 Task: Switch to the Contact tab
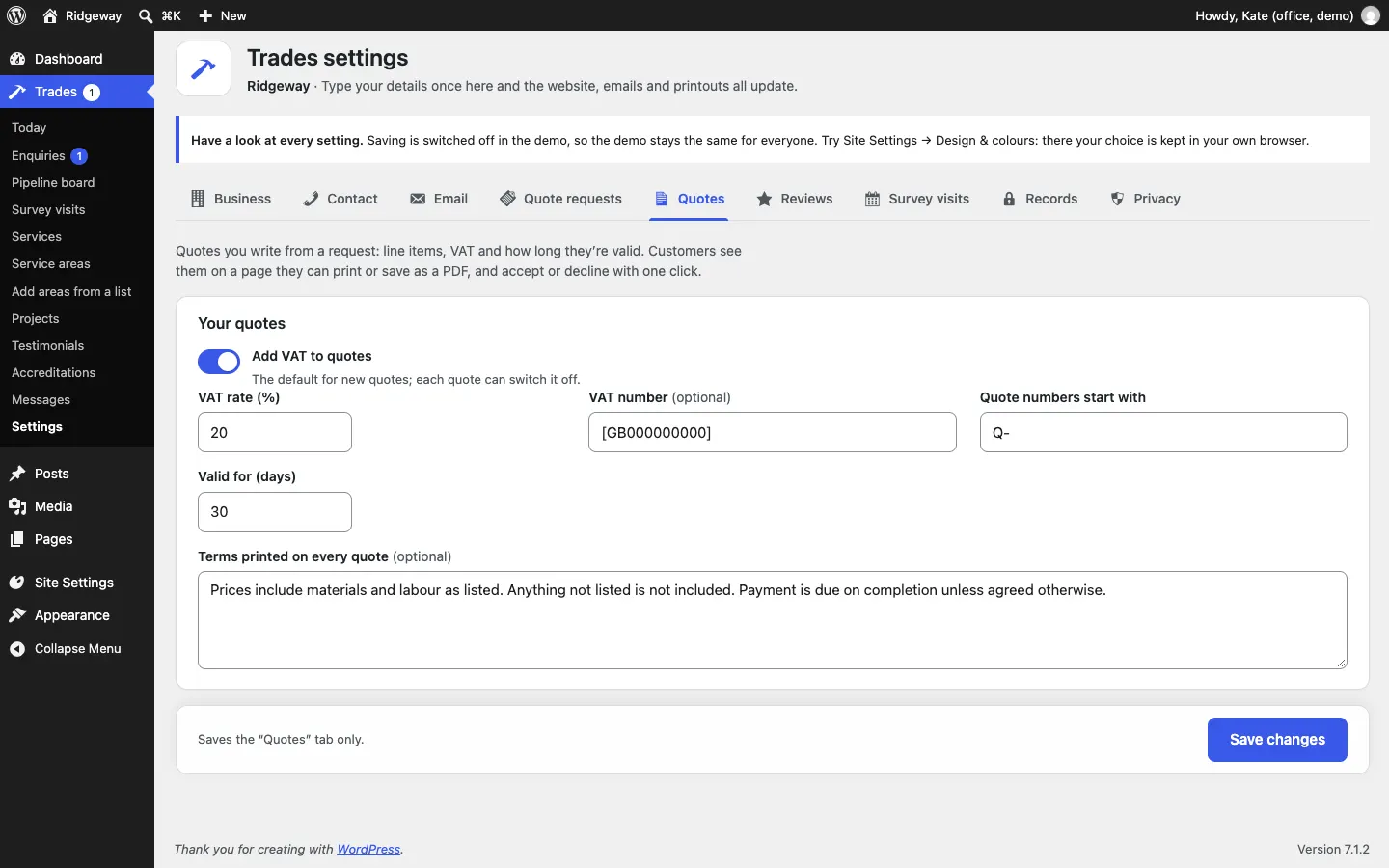[340, 199]
